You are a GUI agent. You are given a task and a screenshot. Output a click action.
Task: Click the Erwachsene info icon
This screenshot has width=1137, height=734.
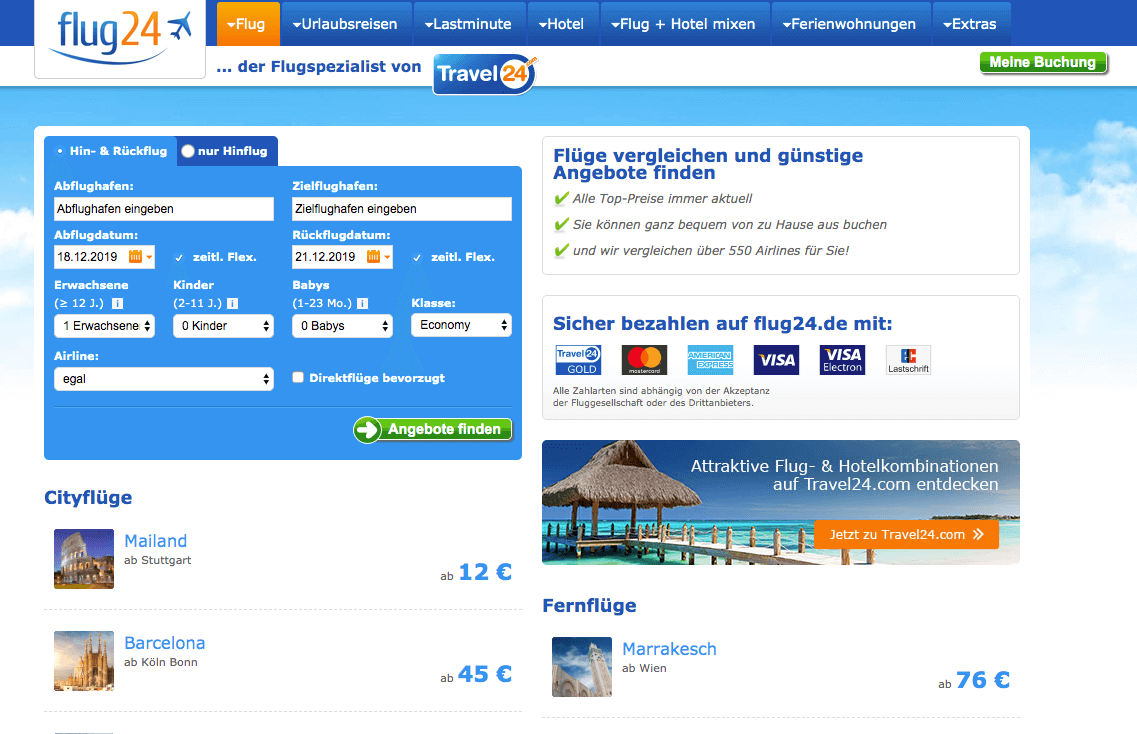[x=117, y=304]
